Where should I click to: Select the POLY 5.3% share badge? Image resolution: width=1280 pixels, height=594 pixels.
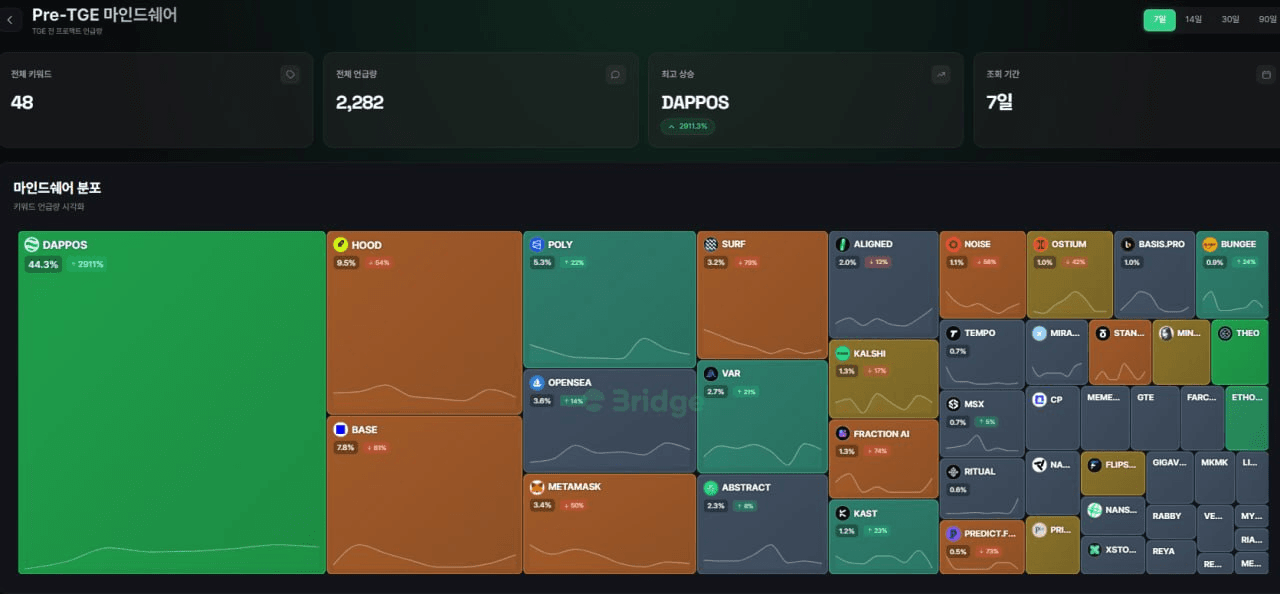coord(542,263)
